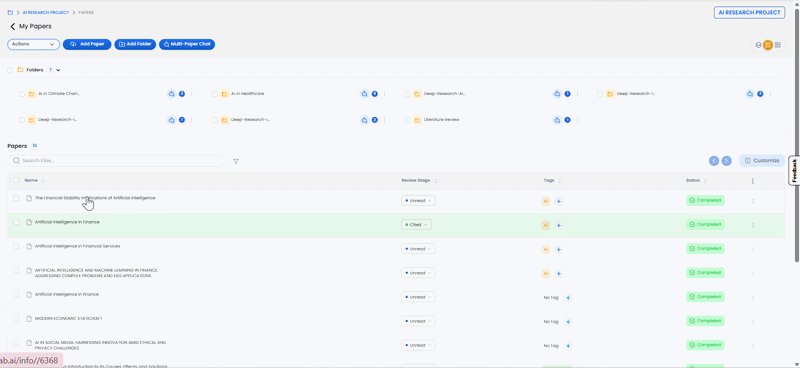Screen dimensions: 800x368
Task: Focus the Search Files input field
Action: pos(116,161)
